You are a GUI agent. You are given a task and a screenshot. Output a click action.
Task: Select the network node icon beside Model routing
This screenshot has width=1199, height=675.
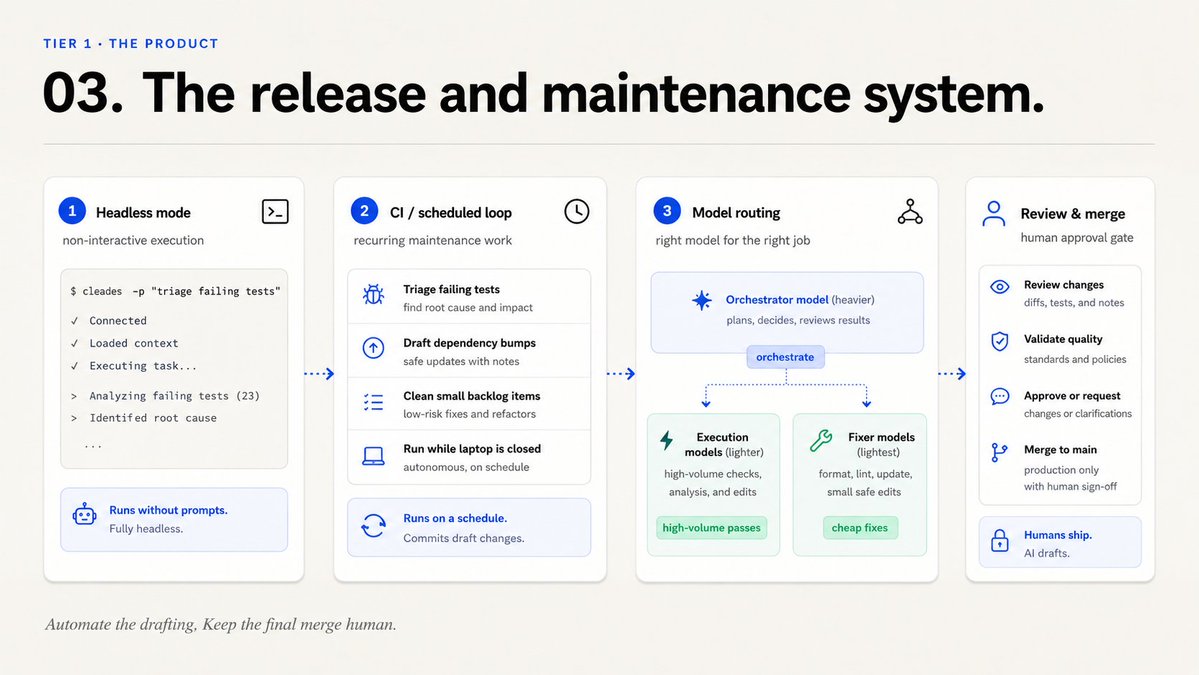[x=910, y=212]
